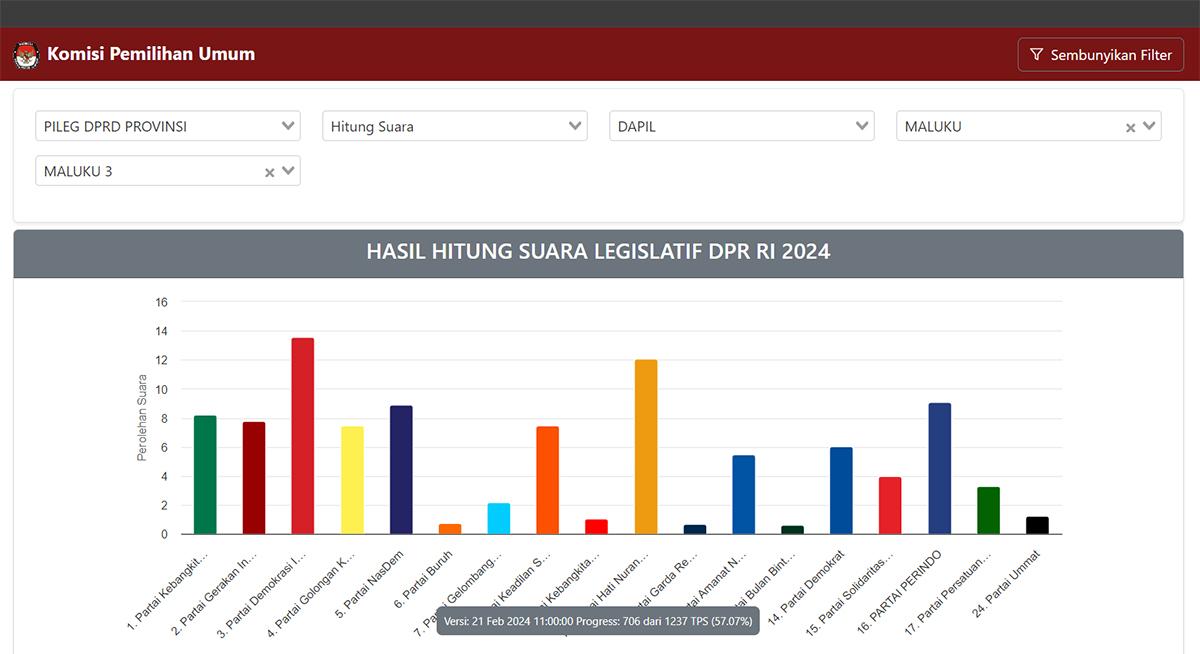Click the version progress tooltip
The image size is (1200, 654).
pyautogui.click(x=598, y=621)
